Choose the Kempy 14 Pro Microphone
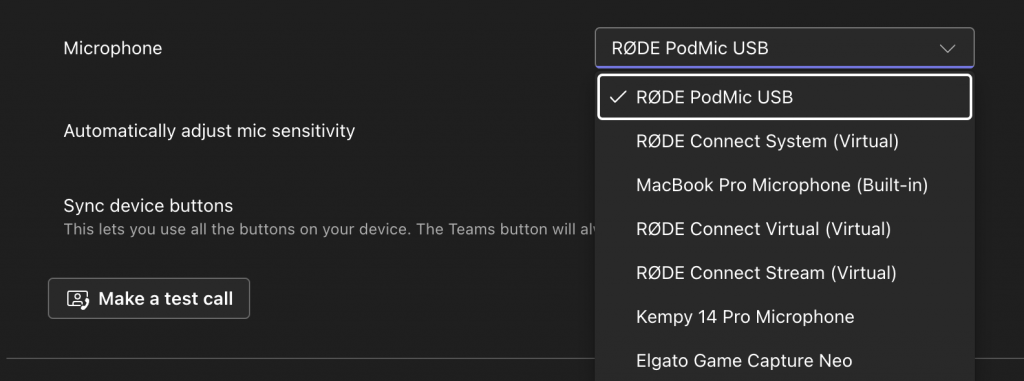 click(x=784, y=316)
